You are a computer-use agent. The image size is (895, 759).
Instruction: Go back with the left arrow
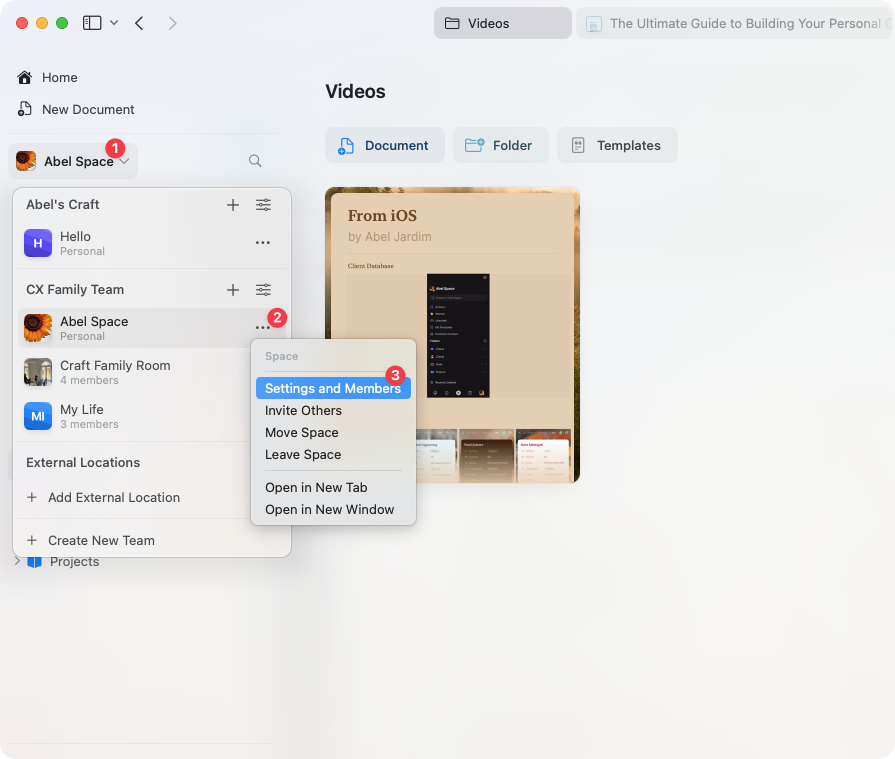pos(139,23)
